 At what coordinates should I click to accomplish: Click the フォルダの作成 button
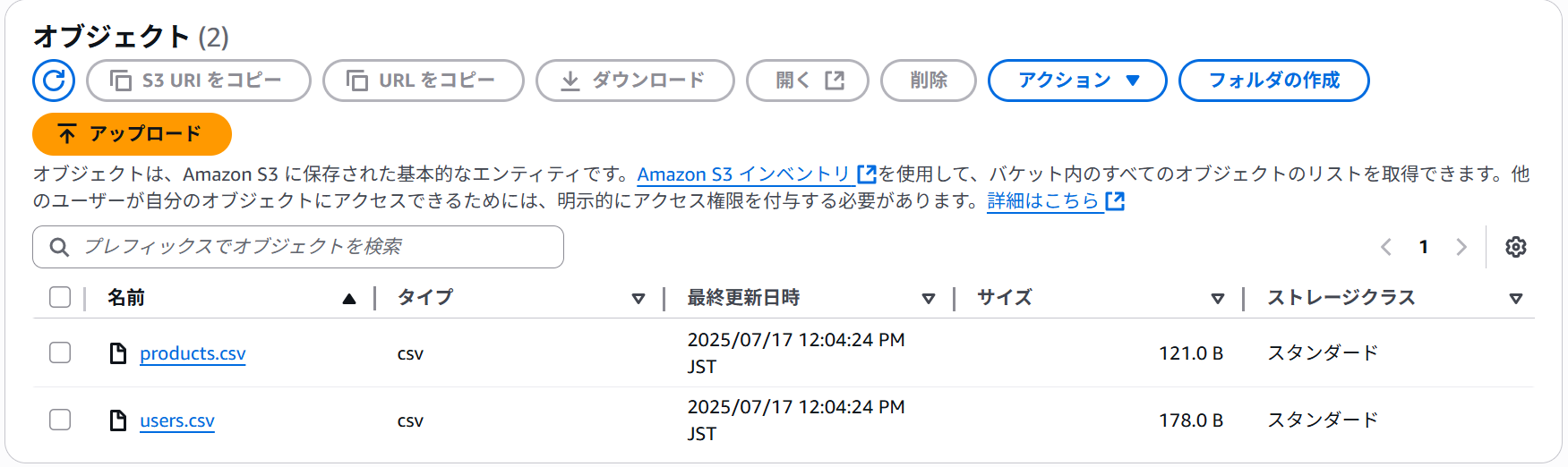point(1273,81)
